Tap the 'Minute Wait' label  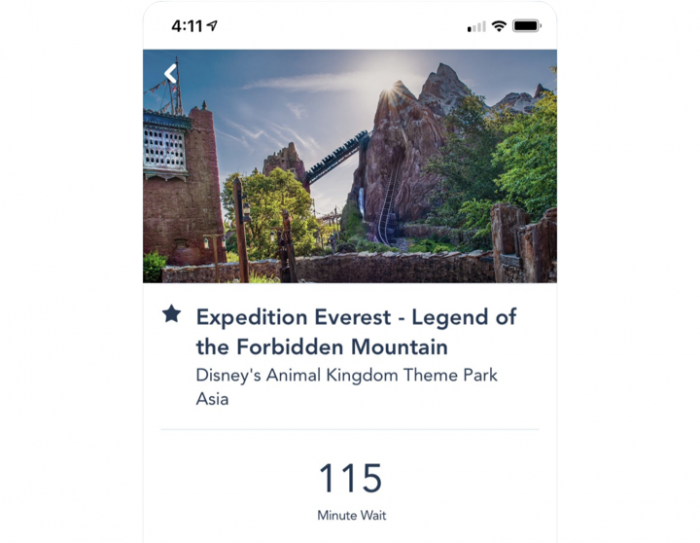[352, 515]
